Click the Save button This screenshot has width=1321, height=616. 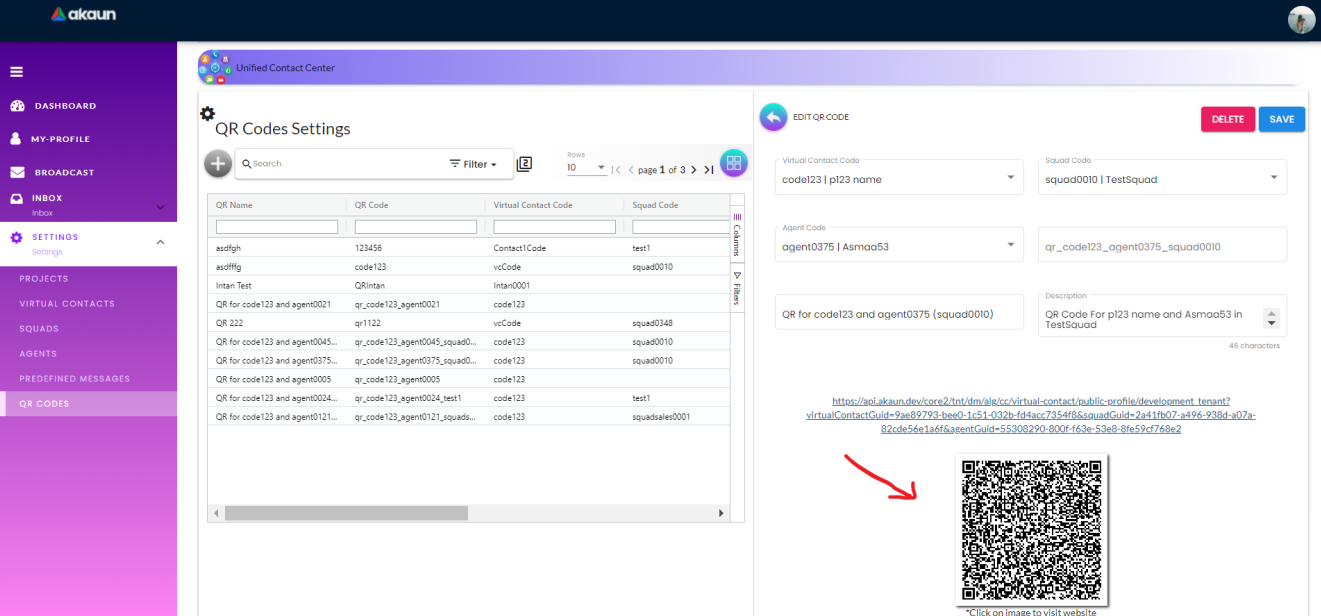point(1281,119)
